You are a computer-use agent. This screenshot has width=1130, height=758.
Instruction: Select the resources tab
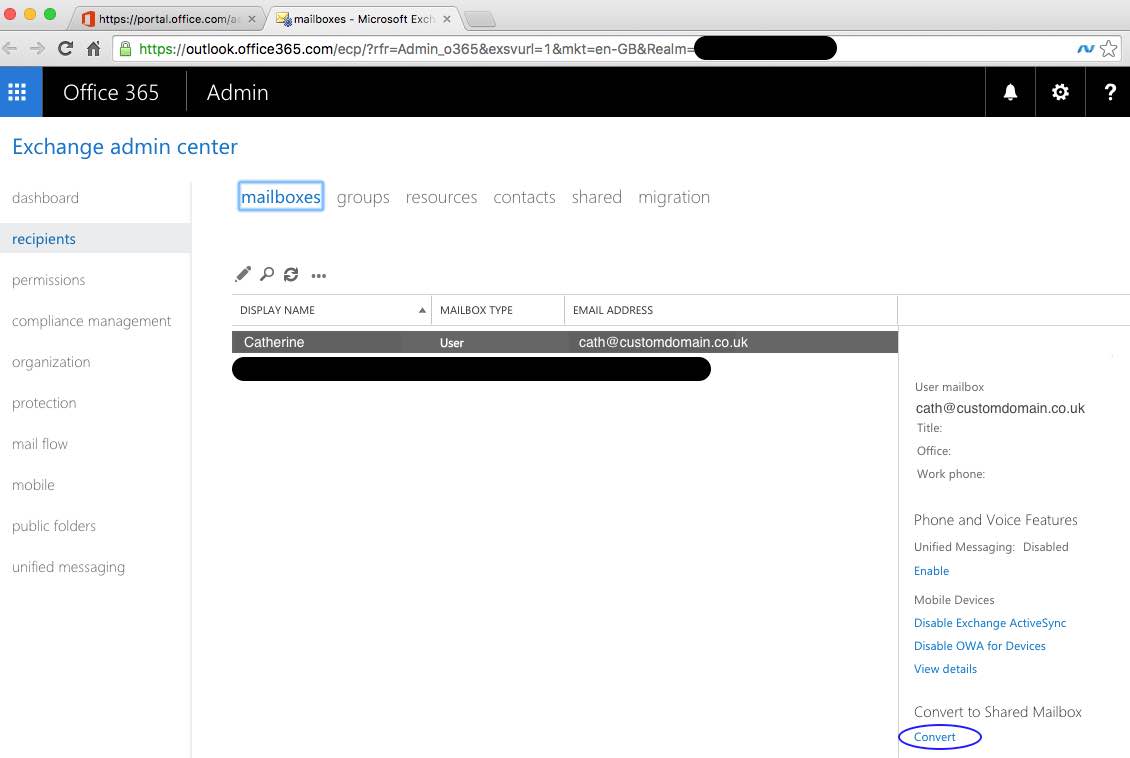tap(441, 197)
